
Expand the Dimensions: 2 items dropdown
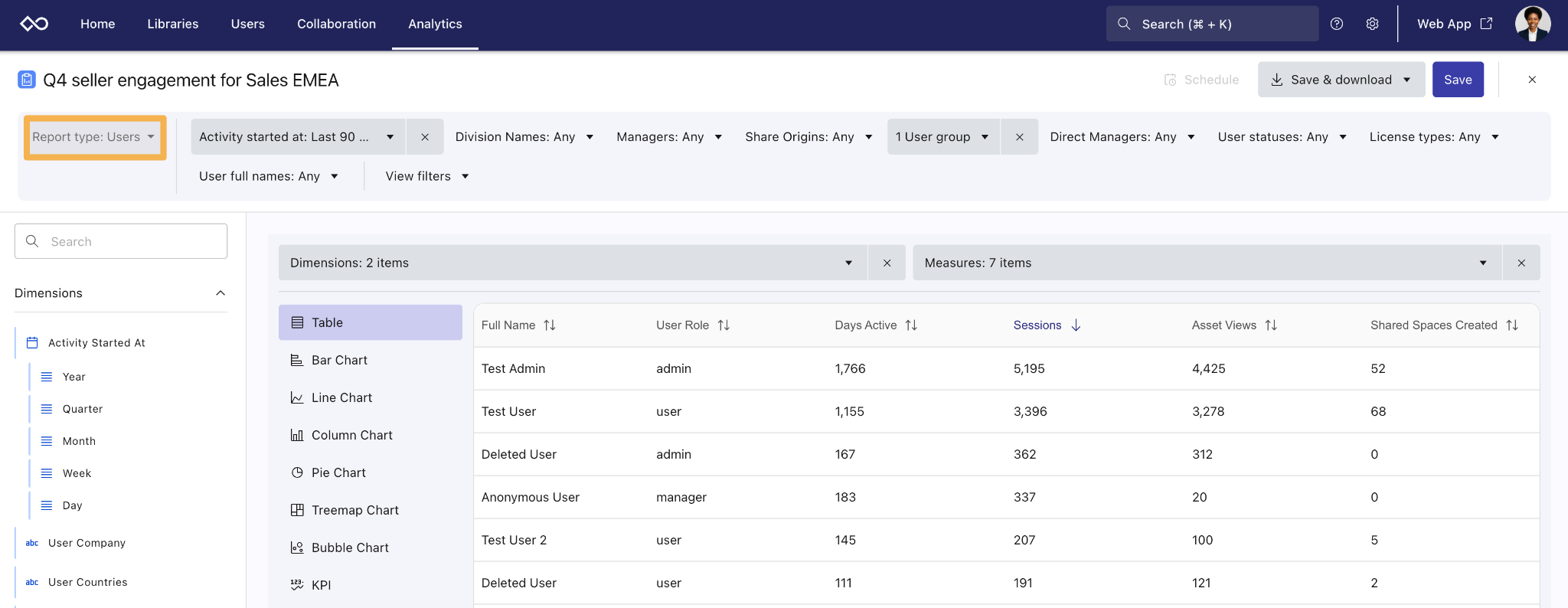tap(572, 263)
